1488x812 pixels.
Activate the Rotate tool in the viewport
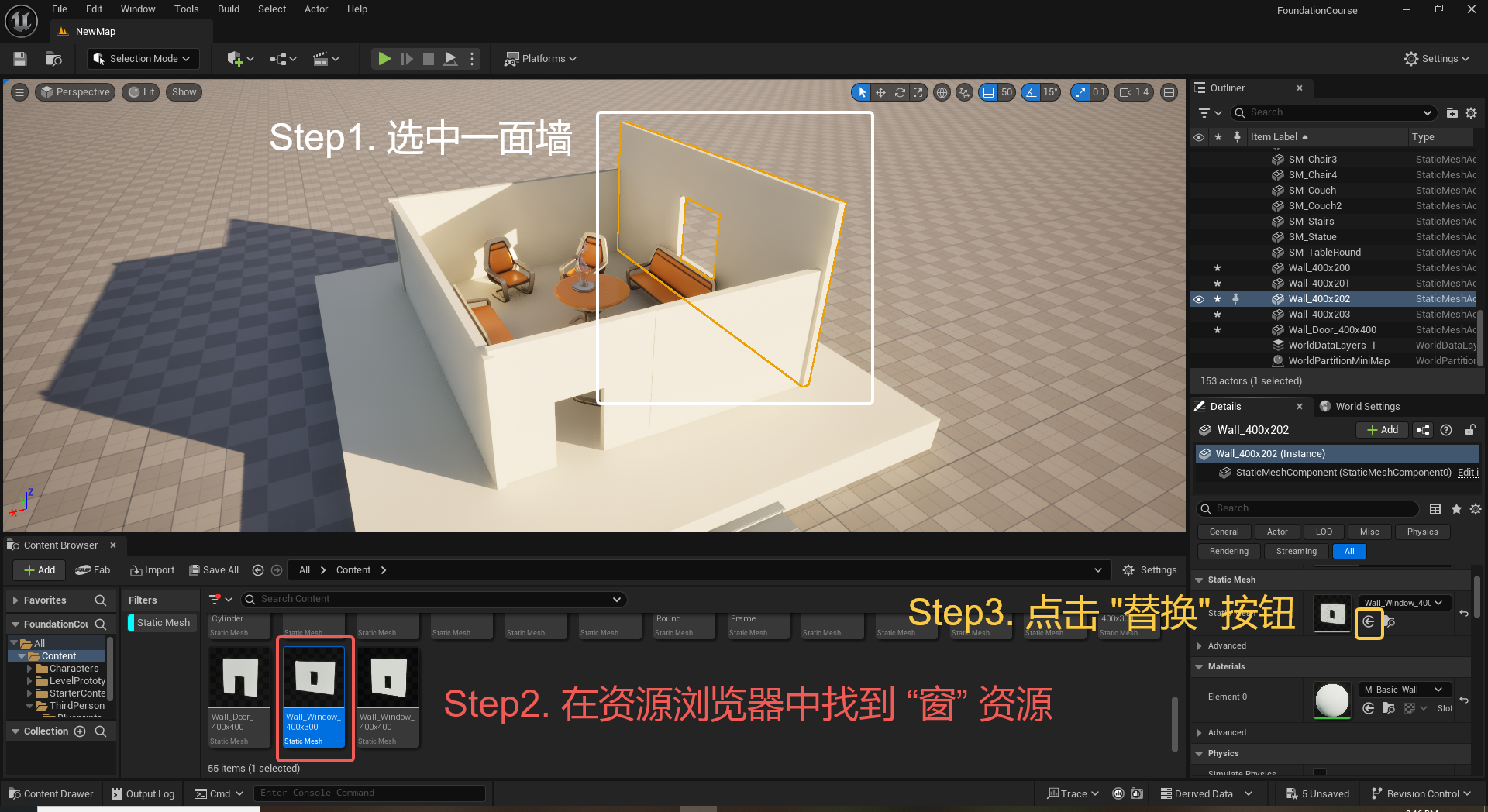point(900,92)
